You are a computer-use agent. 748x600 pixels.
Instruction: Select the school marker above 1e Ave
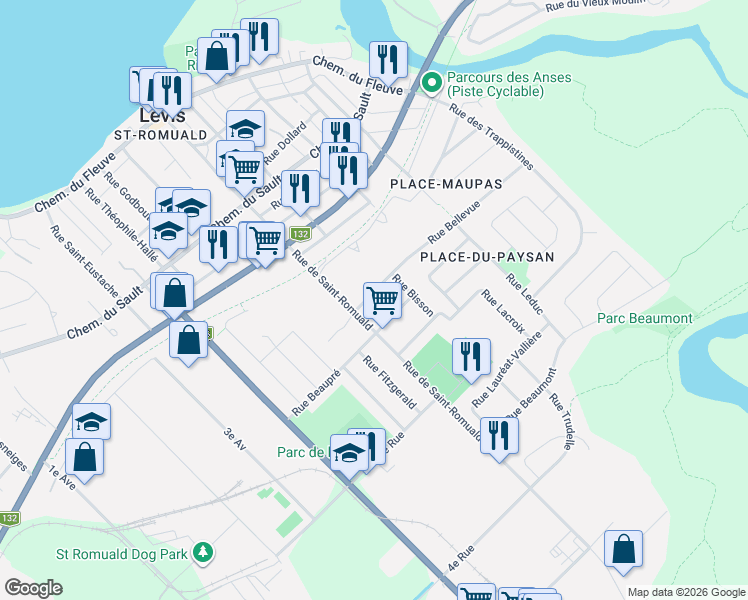click(92, 422)
